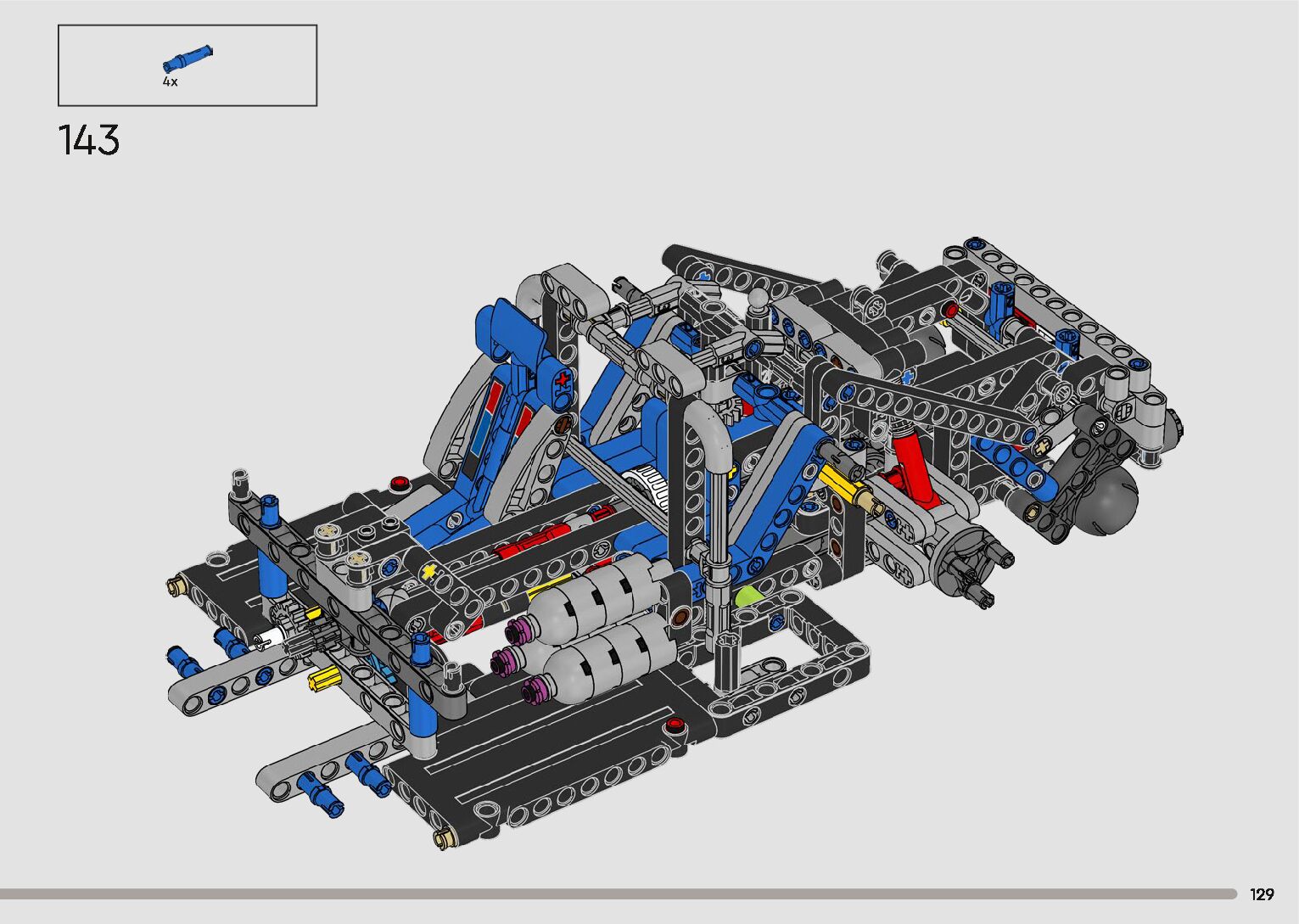
Task: Click the small gray ball joint on top
Action: tap(759, 300)
